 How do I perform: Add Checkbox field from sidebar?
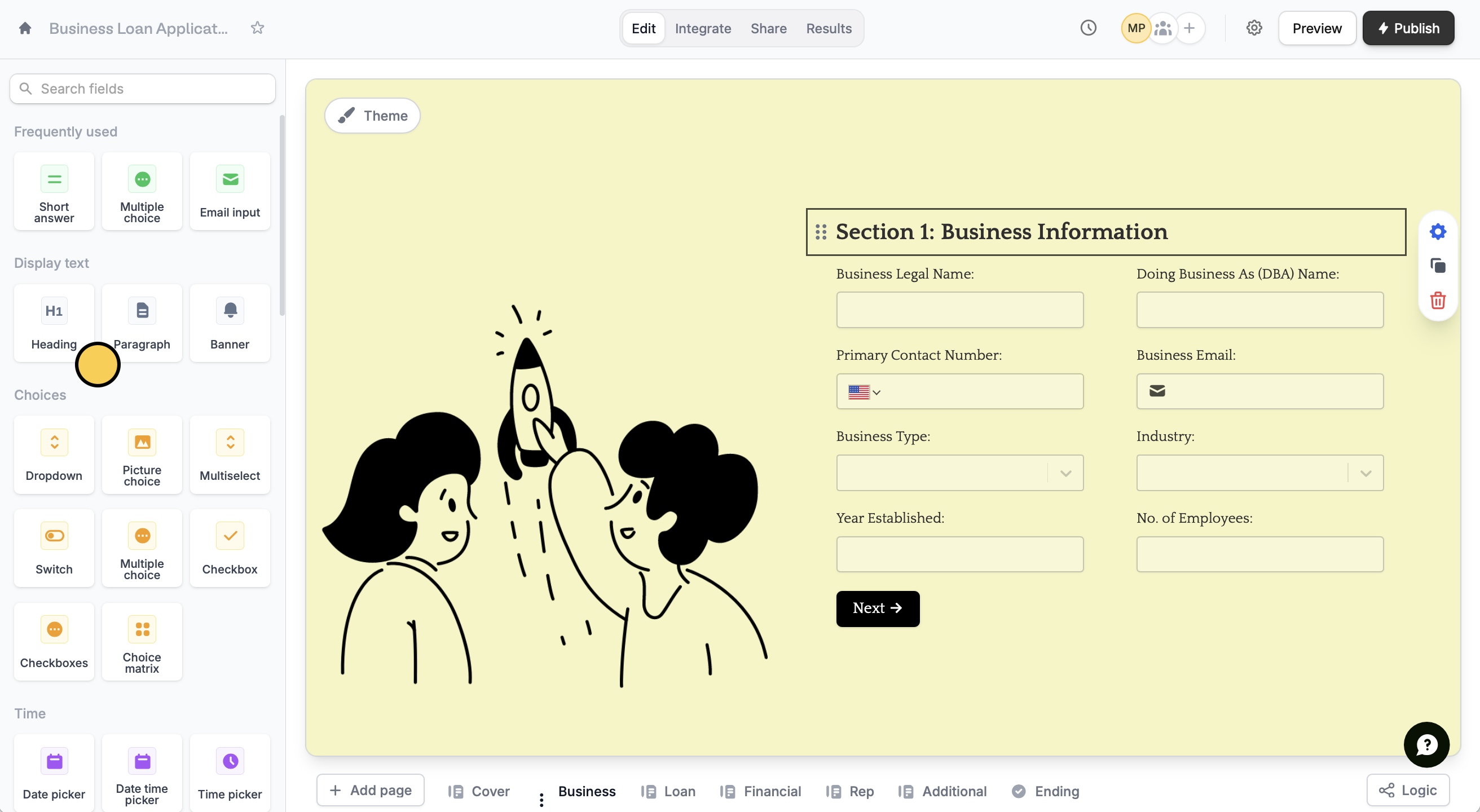click(230, 548)
